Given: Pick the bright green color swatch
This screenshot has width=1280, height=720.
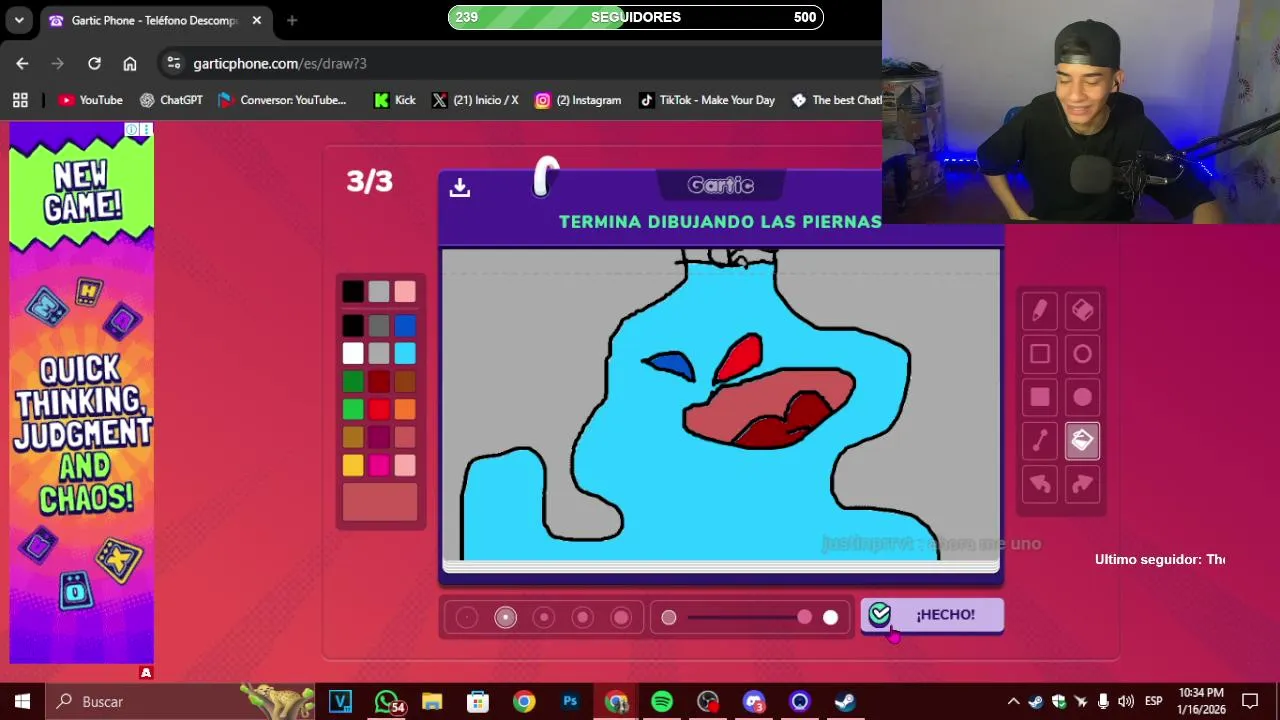Looking at the screenshot, I should tap(353, 409).
